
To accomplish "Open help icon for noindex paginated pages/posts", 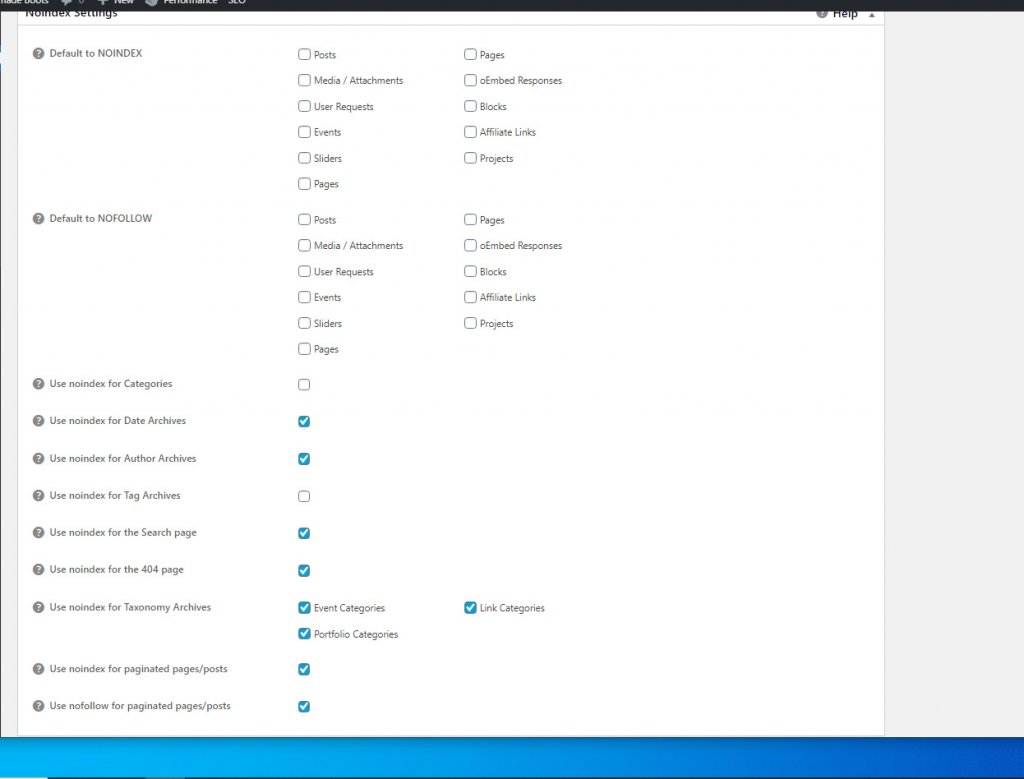I will coord(39,669).
